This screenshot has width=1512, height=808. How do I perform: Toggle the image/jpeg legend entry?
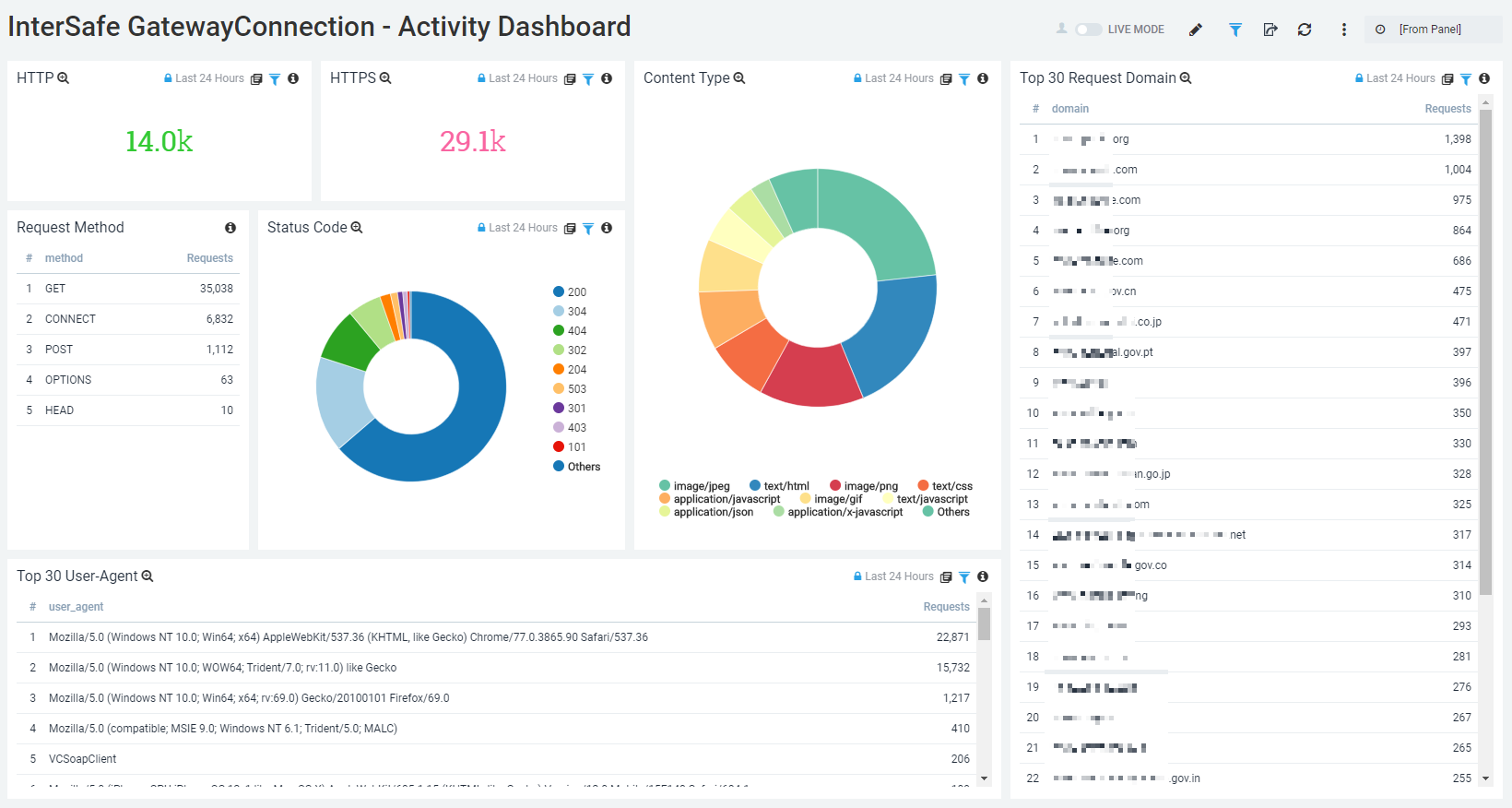(x=694, y=486)
